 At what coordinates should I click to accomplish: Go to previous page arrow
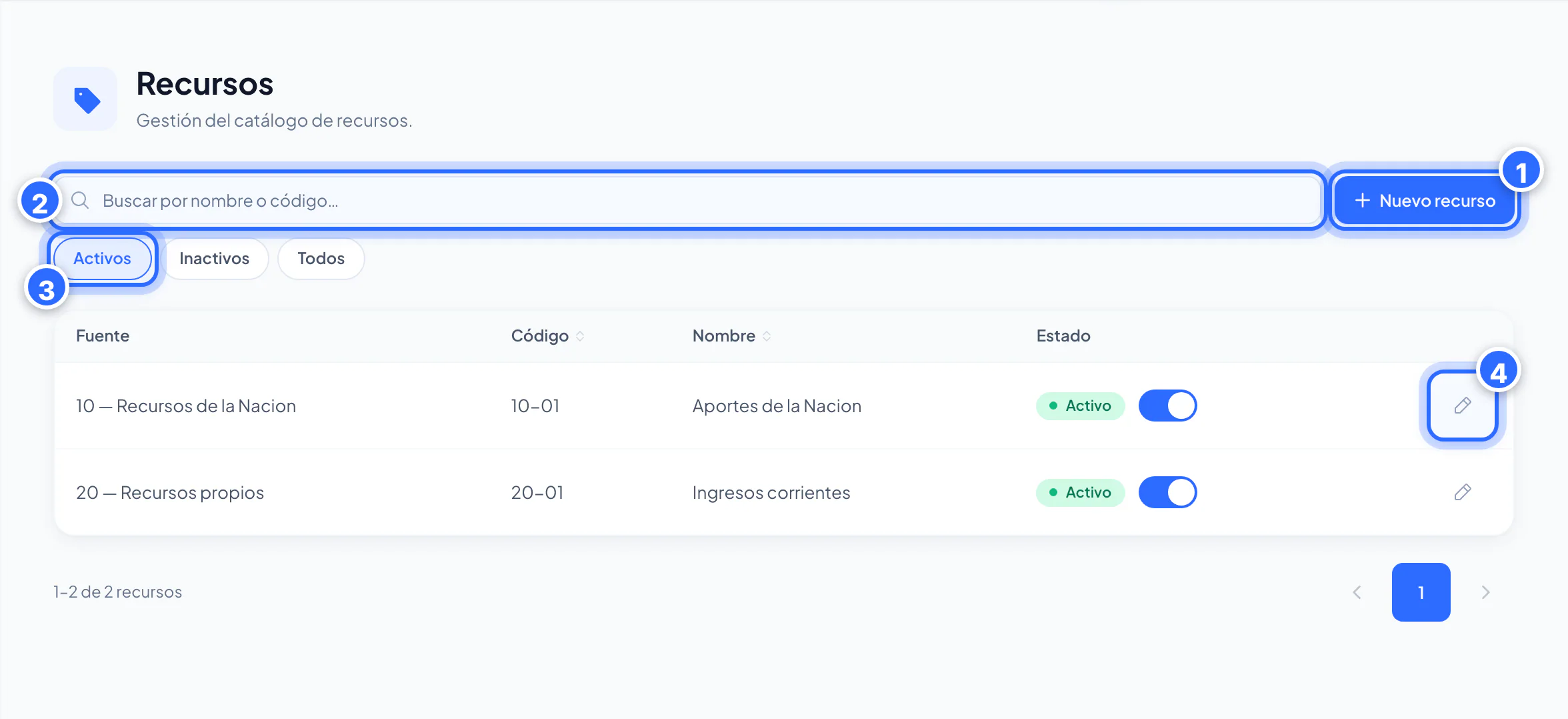click(x=1357, y=592)
